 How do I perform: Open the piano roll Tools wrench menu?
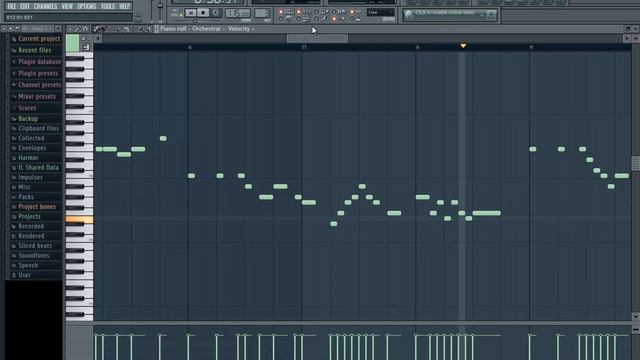tap(77, 29)
